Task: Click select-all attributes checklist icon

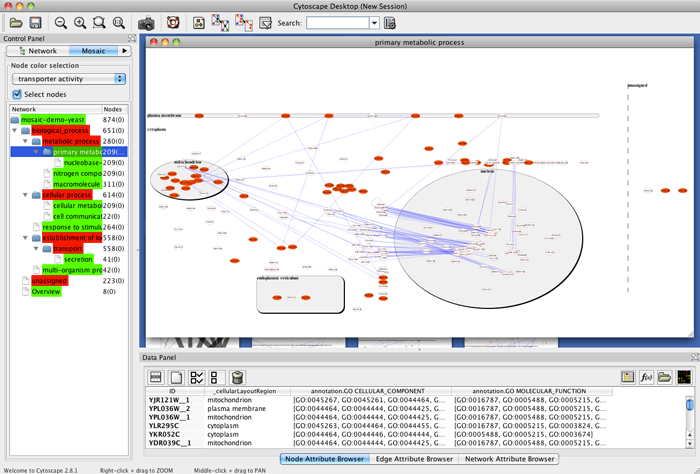Action: coord(197,377)
